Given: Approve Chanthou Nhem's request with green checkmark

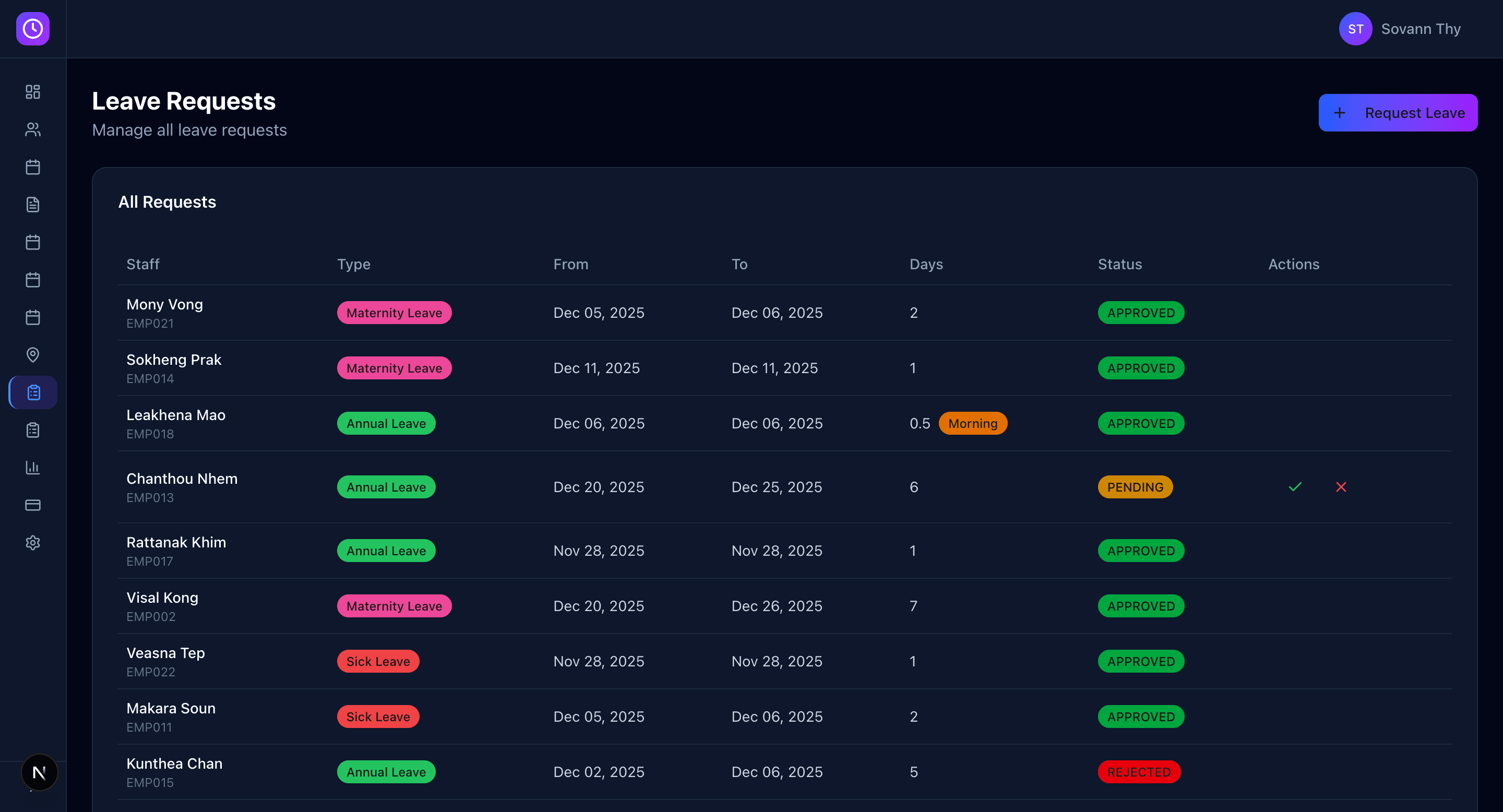Looking at the screenshot, I should [x=1294, y=486].
